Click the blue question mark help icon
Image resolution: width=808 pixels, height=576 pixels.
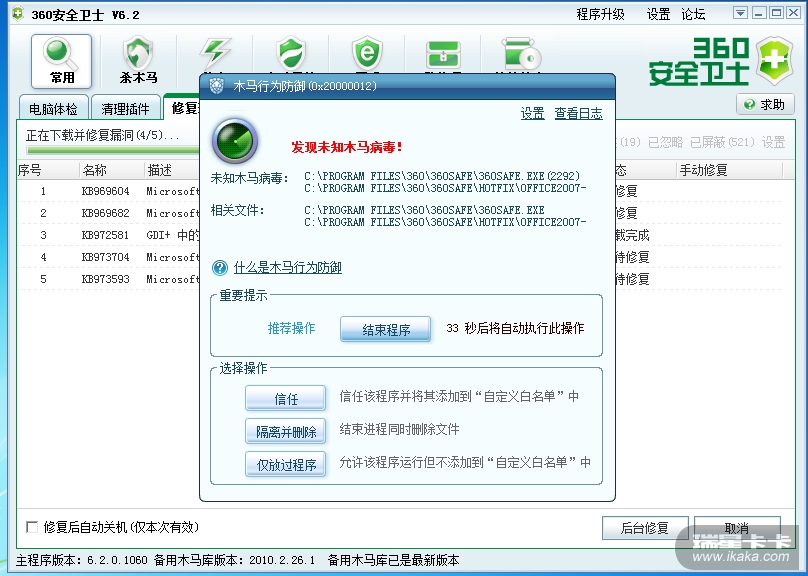(x=220, y=268)
